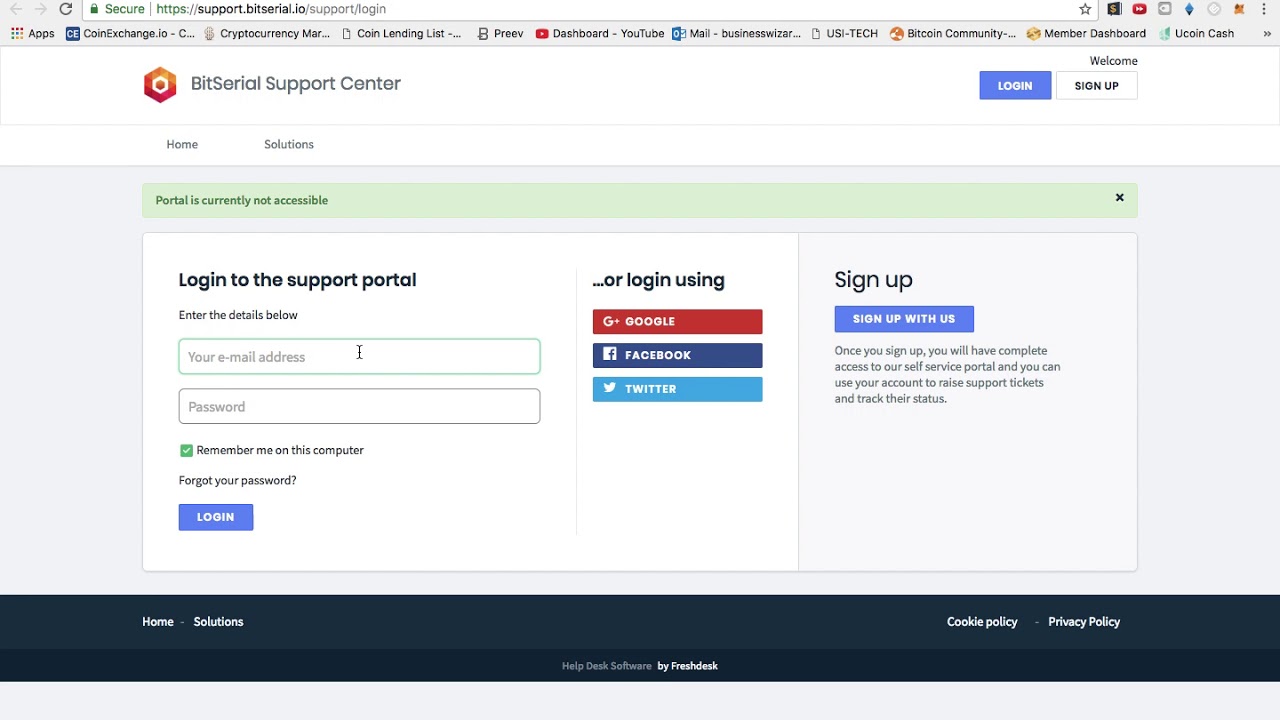Open the Chrome three-dot menu
The height and width of the screenshot is (720, 1280).
coord(1265,9)
